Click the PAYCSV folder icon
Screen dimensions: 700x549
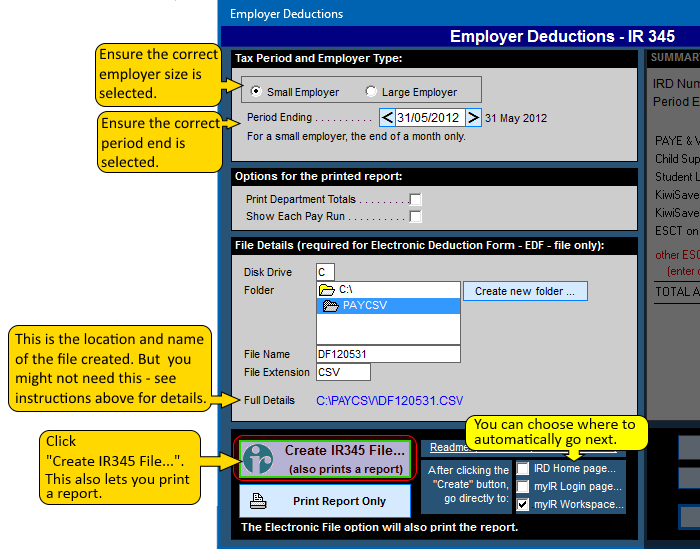[x=331, y=306]
